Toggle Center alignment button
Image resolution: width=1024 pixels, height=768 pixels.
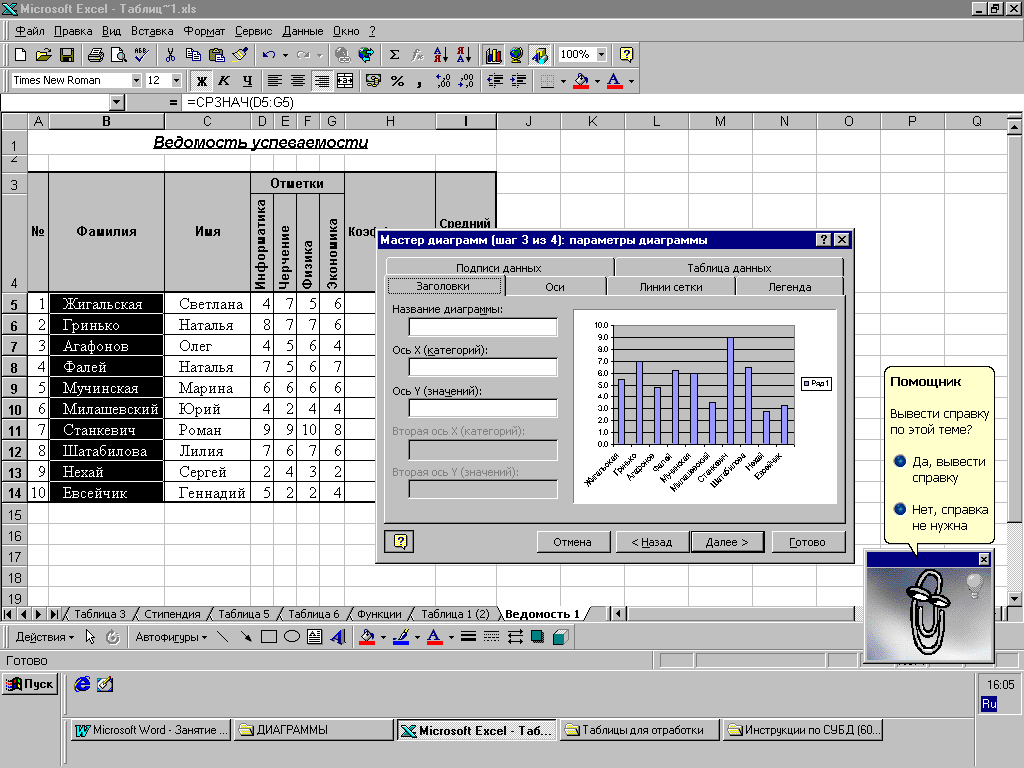click(298, 81)
